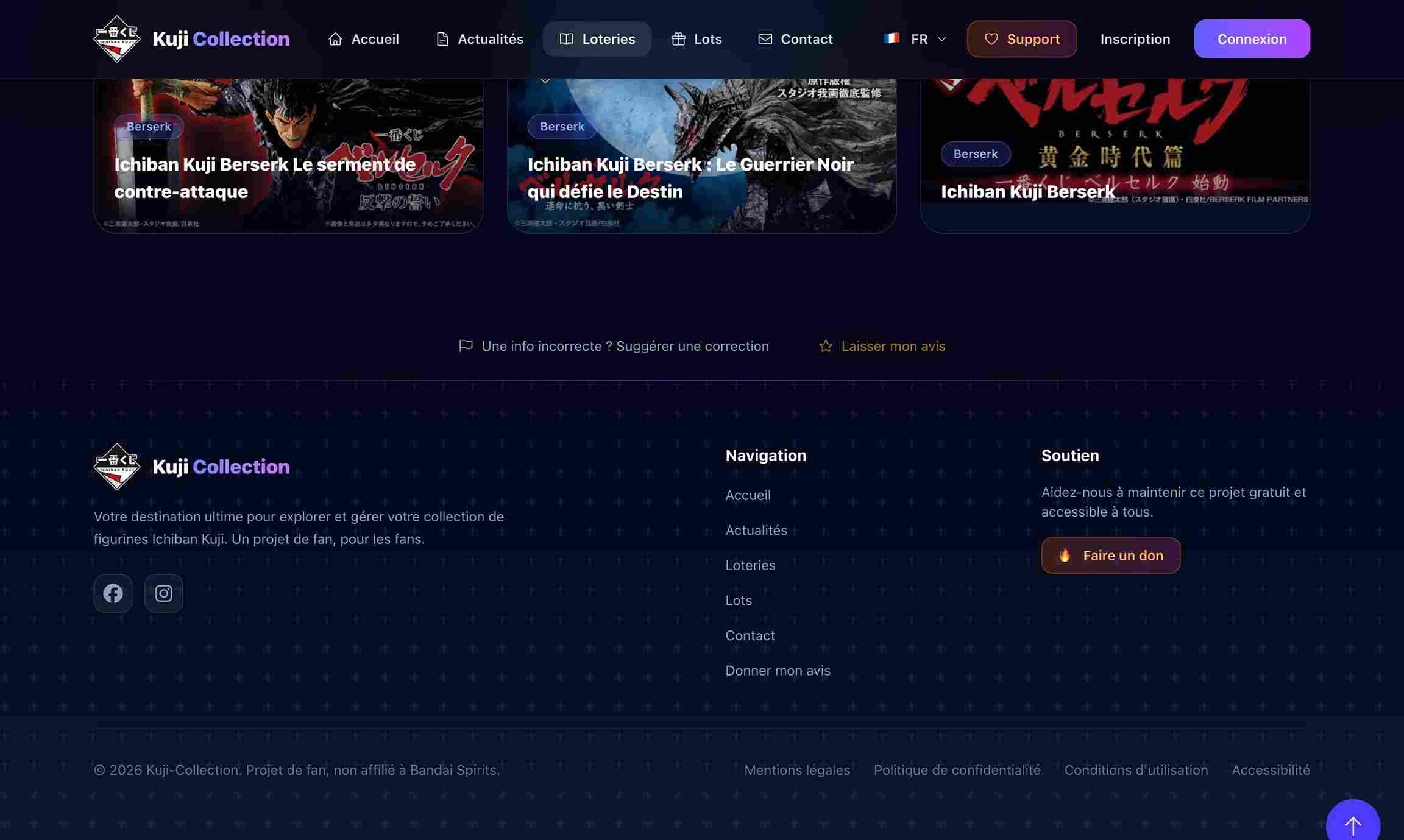The height and width of the screenshot is (840, 1404).
Task: Open the Inscription link
Action: pyautogui.click(x=1135, y=39)
